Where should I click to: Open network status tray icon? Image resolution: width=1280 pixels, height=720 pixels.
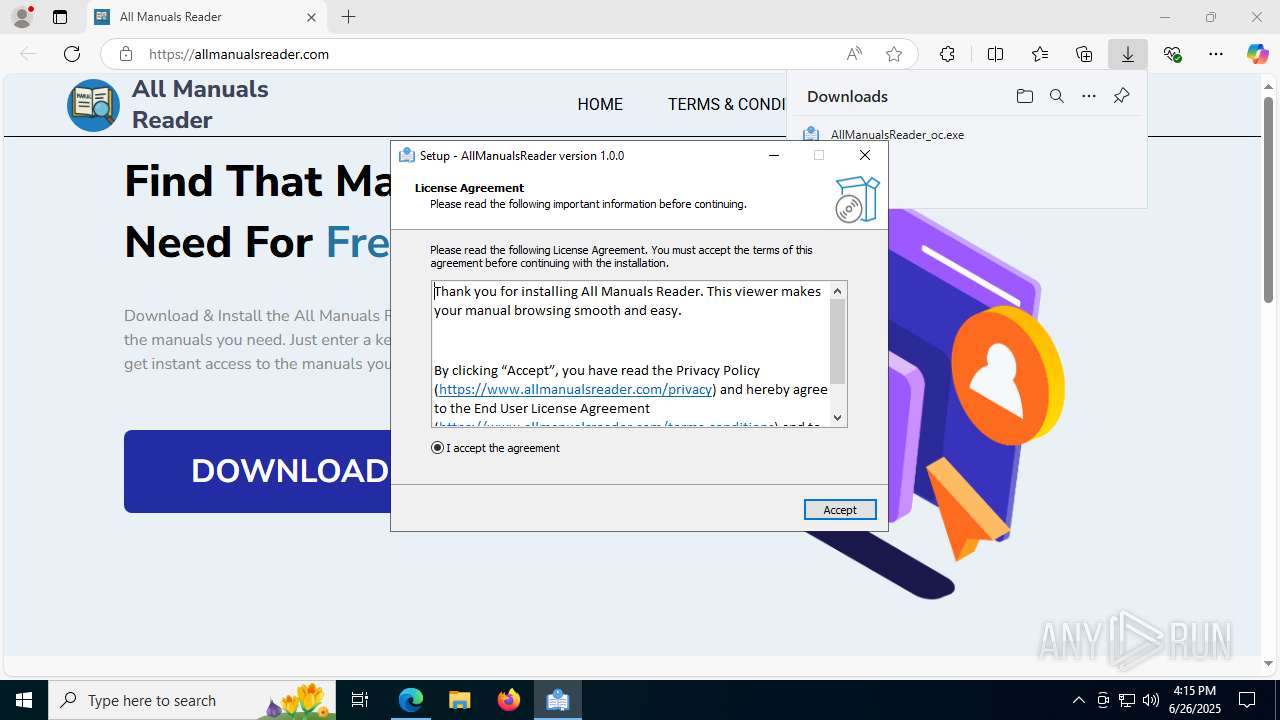(x=1127, y=700)
